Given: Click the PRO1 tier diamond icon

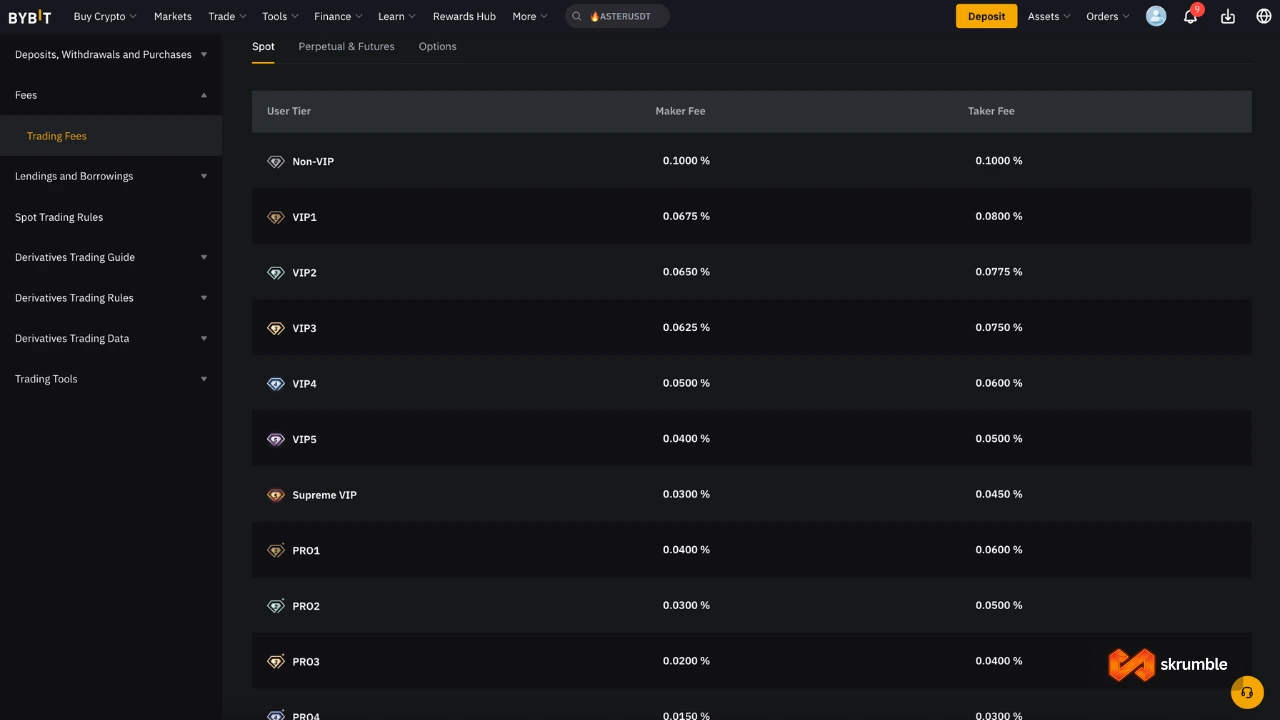Looking at the screenshot, I should (276, 550).
